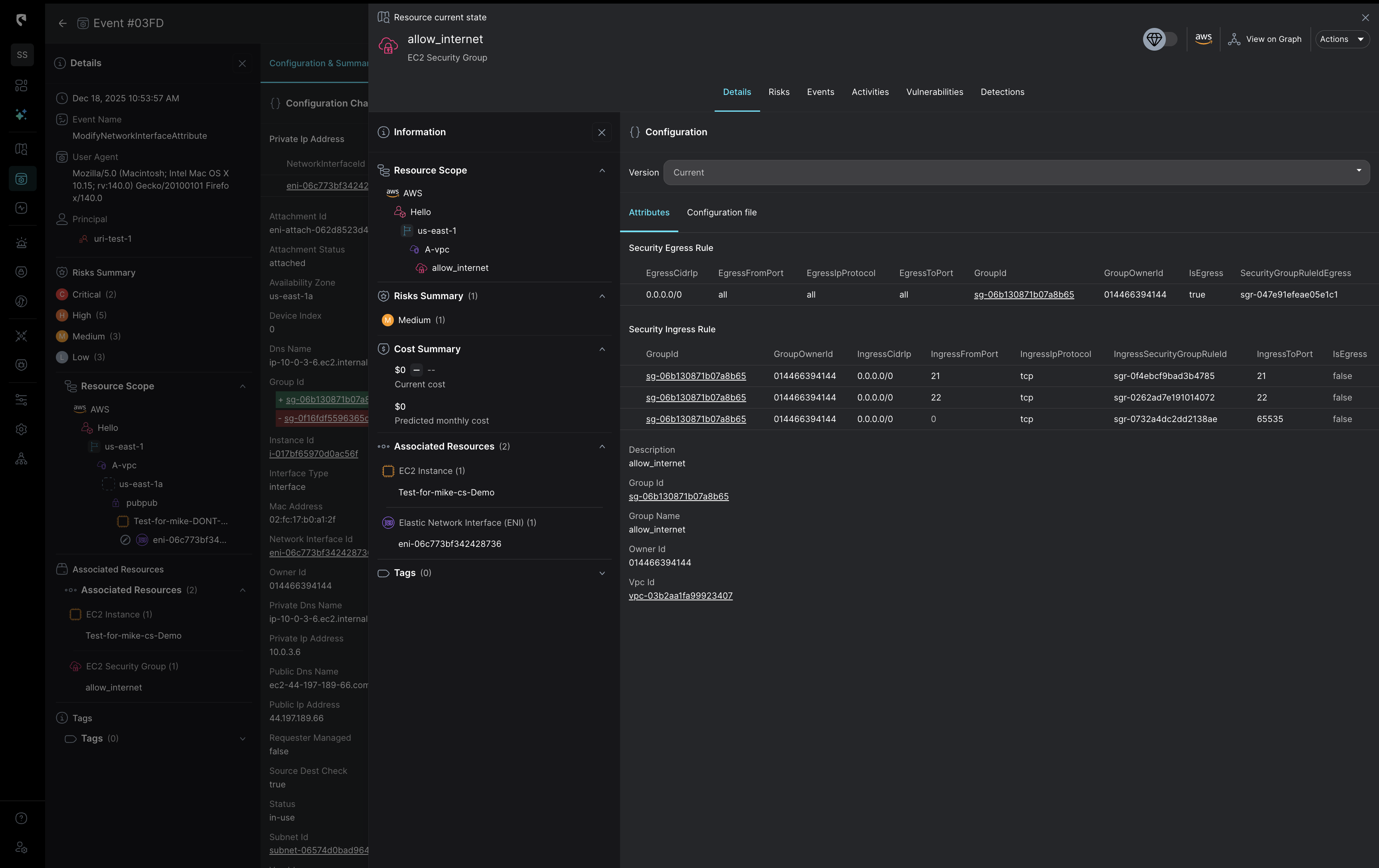Open View on Graph
Viewport: 1379px width, 868px height.
click(x=1265, y=39)
